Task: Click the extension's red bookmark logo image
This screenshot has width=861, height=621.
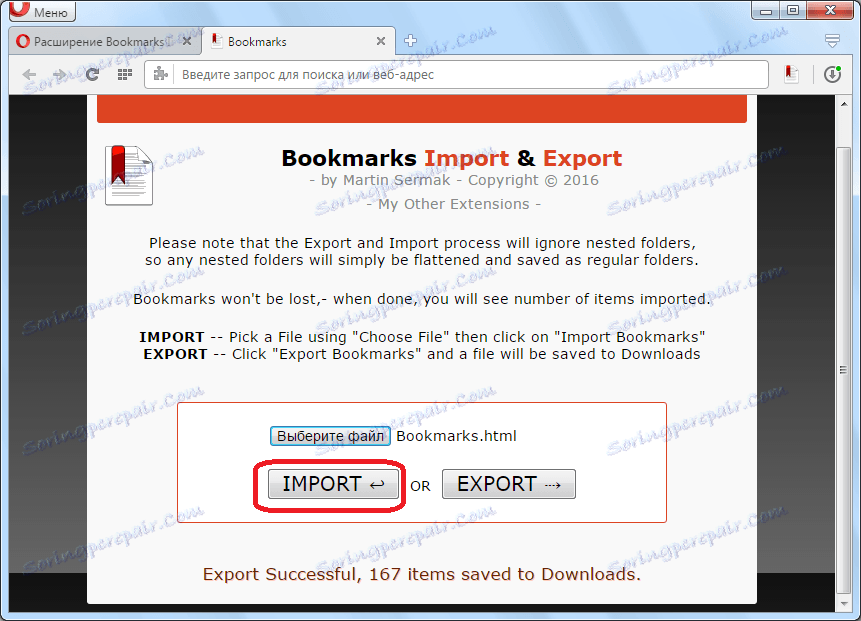Action: [128, 175]
